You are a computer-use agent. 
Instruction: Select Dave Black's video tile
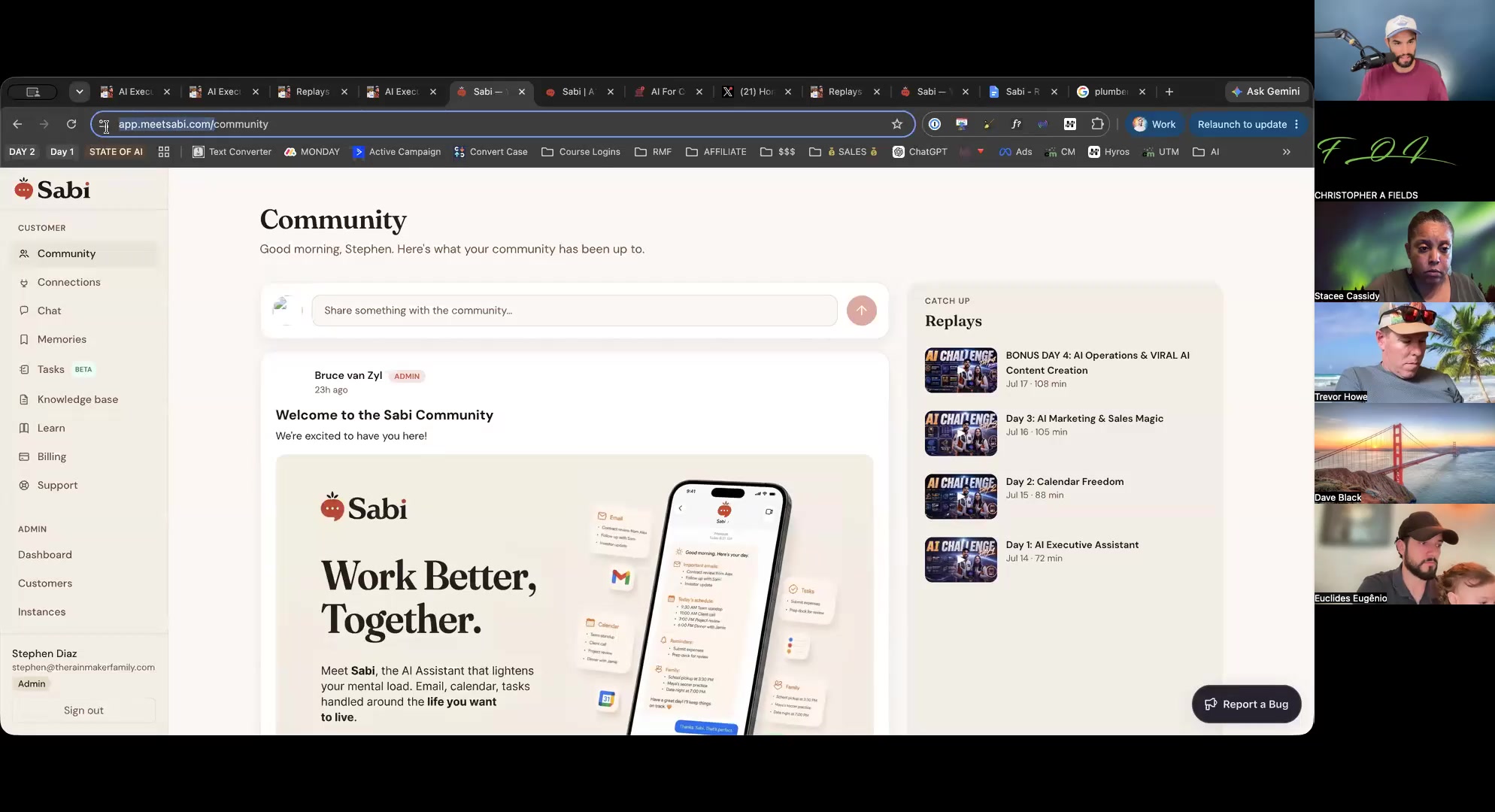click(x=1405, y=453)
